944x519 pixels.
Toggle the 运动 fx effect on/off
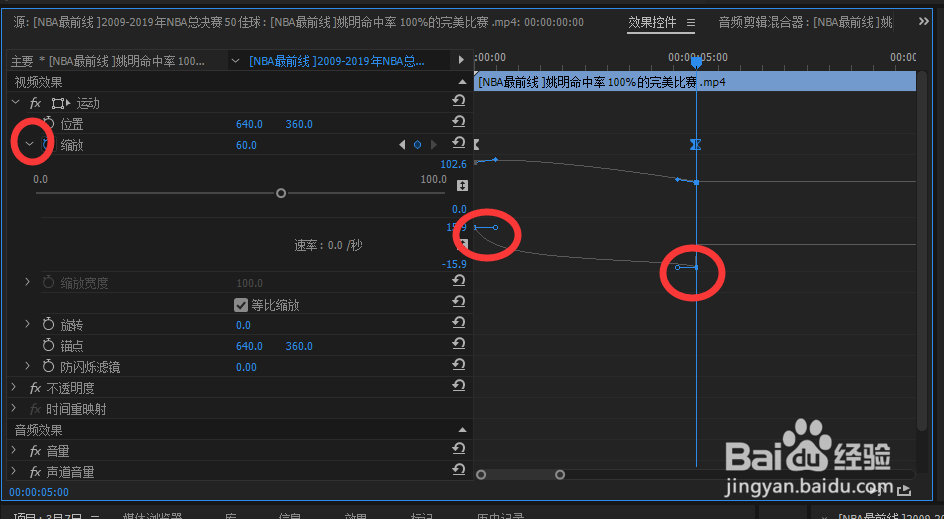point(36,104)
